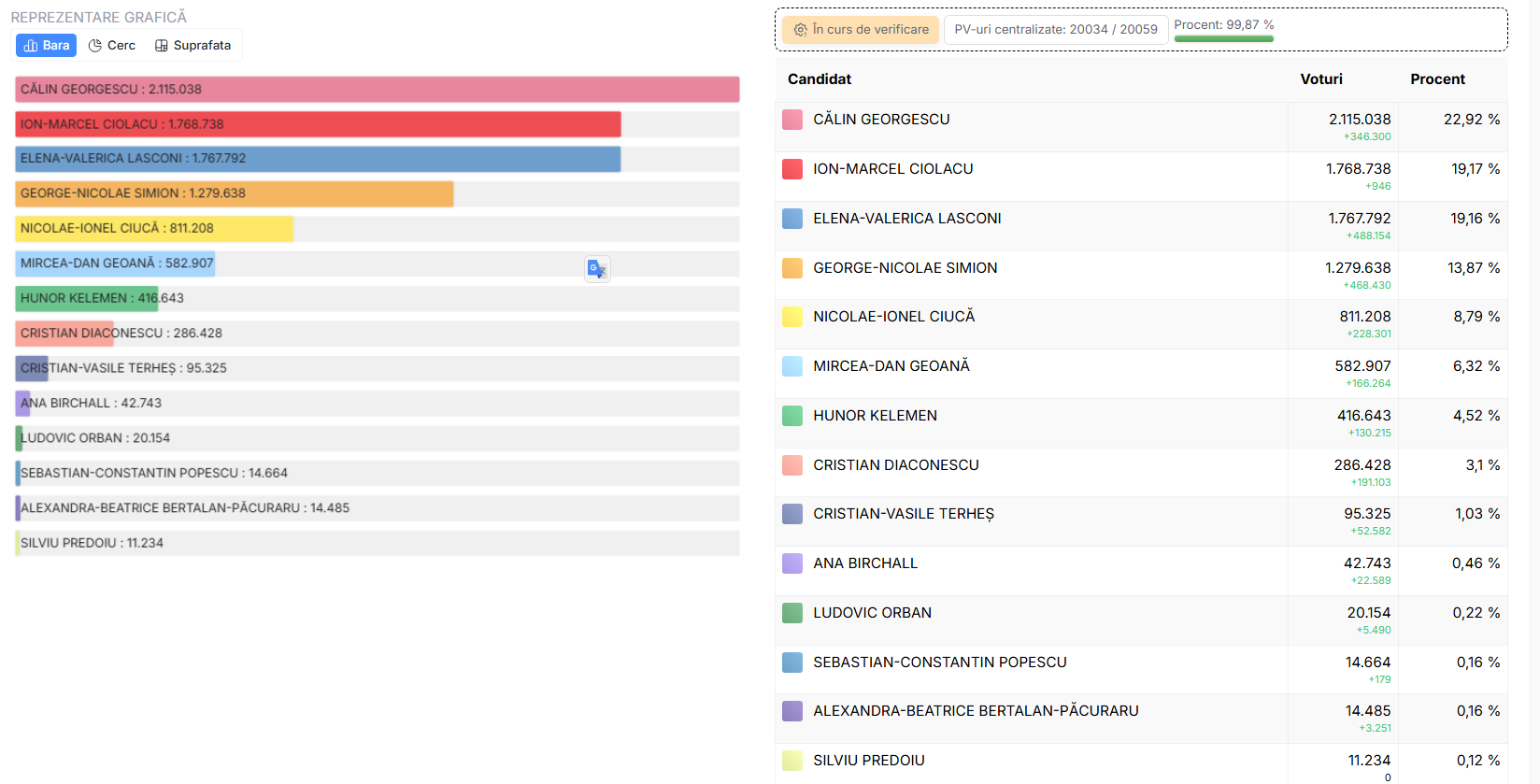Click Călin Georgescu's pink color swatch
Viewport: 1540px width, 784px height.
click(792, 120)
